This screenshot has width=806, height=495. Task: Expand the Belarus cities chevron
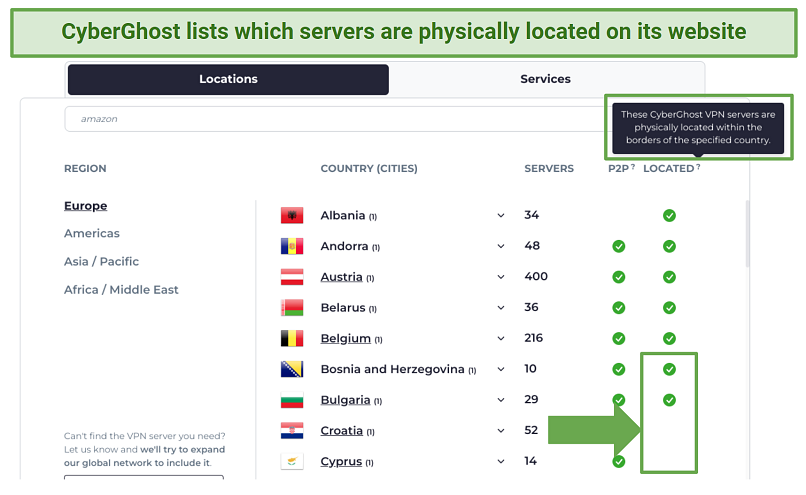[x=501, y=308]
